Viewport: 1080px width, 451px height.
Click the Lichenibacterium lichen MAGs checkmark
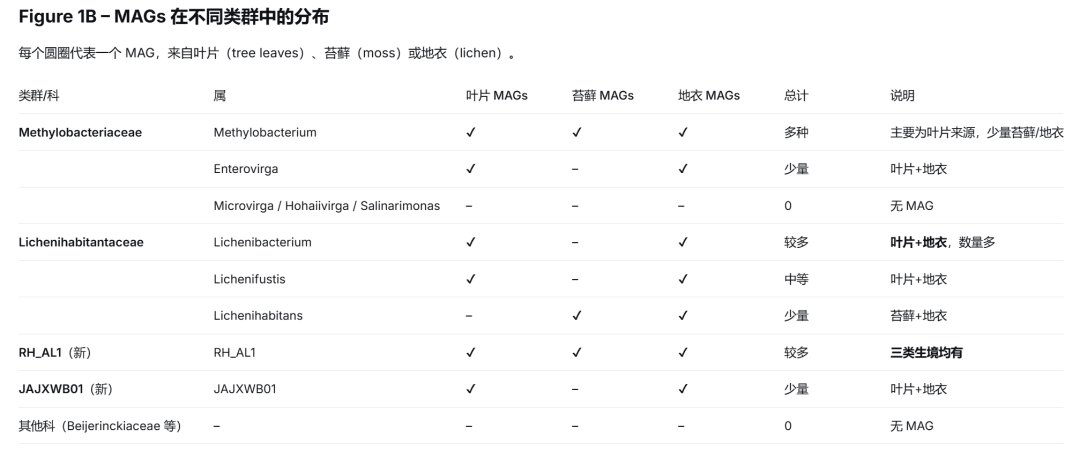tap(683, 242)
